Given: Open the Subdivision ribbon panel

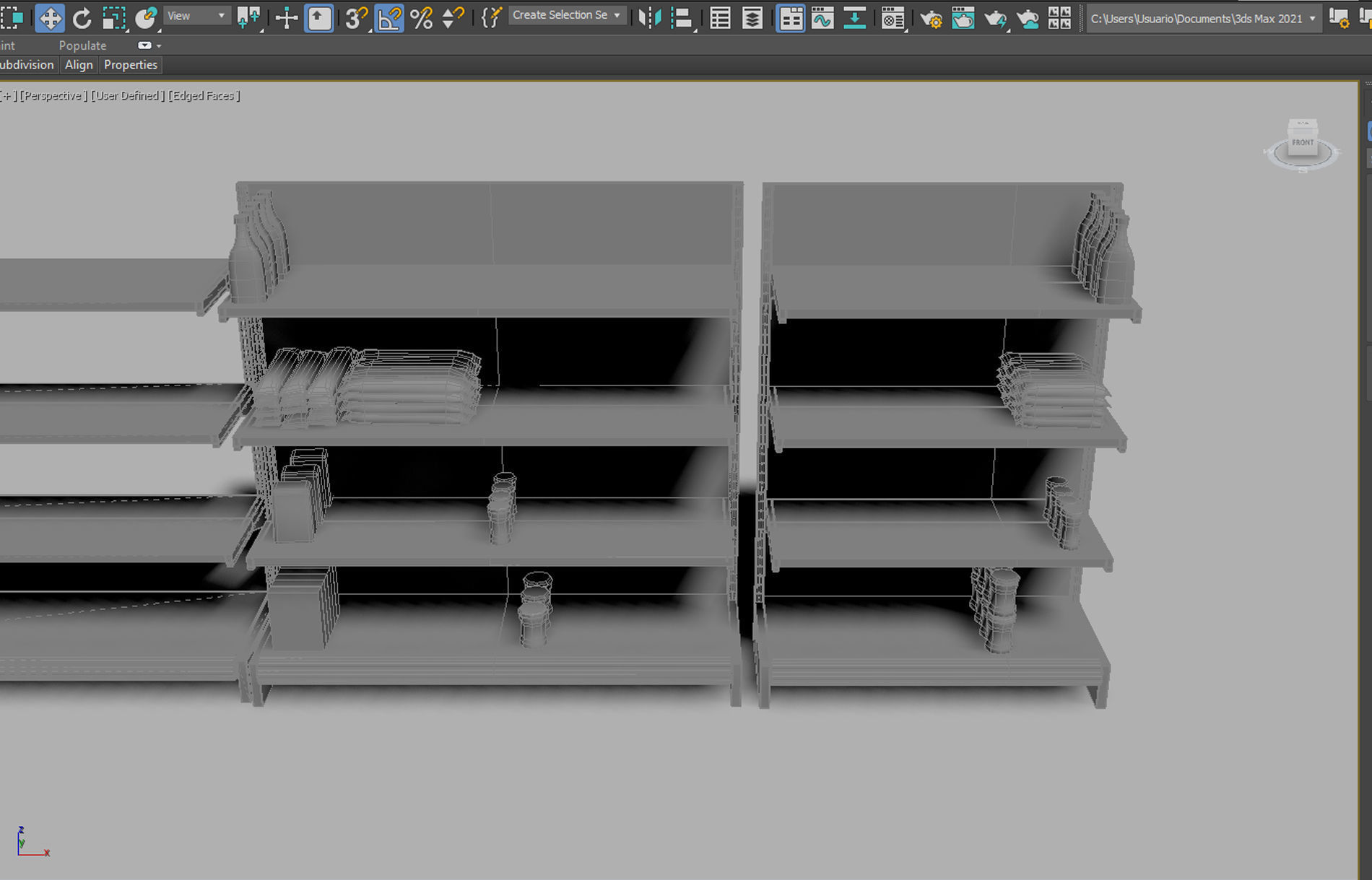Looking at the screenshot, I should 27,65.
